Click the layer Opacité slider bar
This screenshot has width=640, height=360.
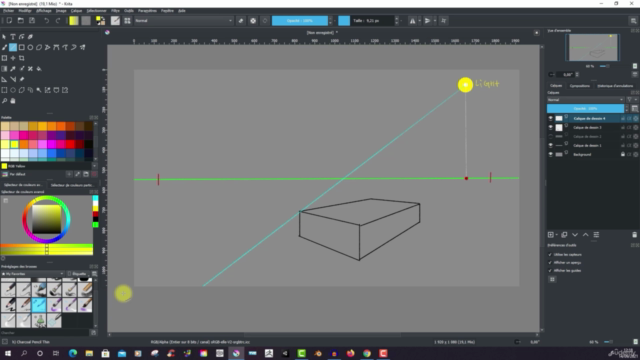[x=585, y=109]
